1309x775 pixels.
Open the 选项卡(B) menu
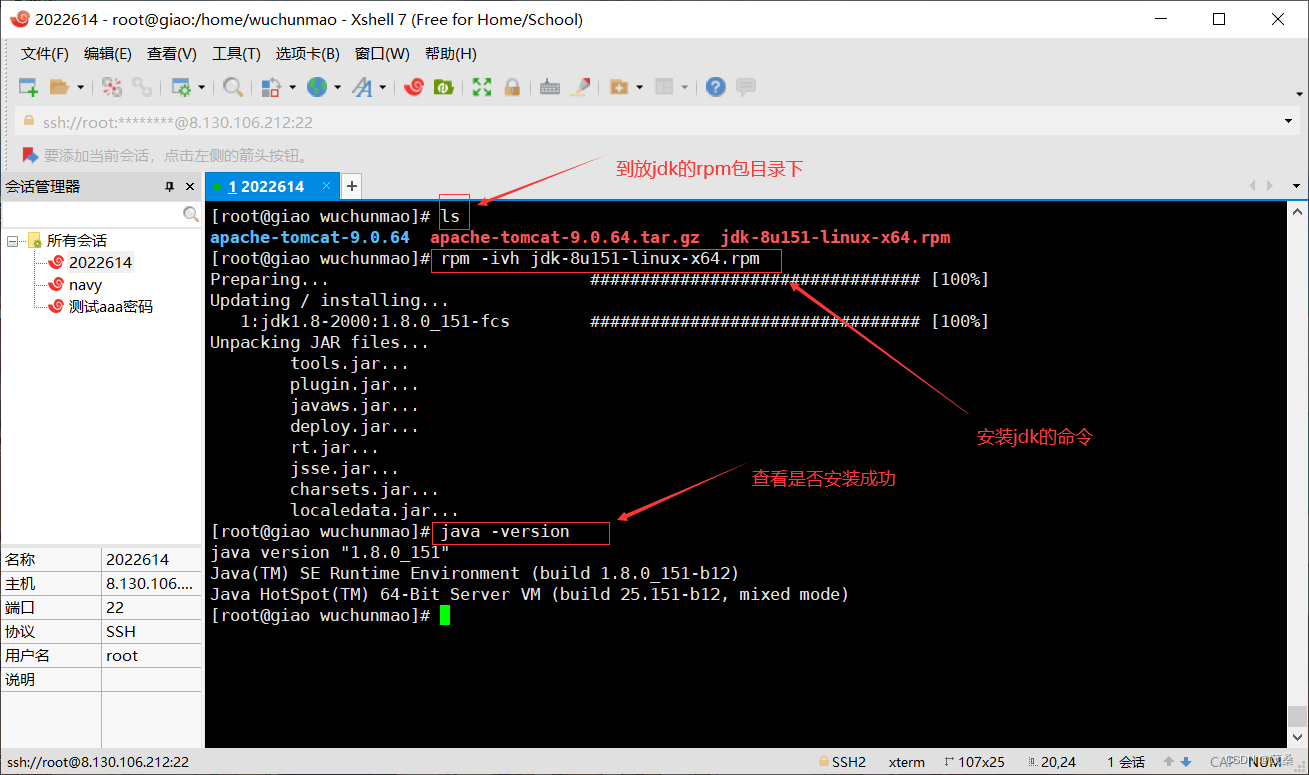click(x=308, y=53)
